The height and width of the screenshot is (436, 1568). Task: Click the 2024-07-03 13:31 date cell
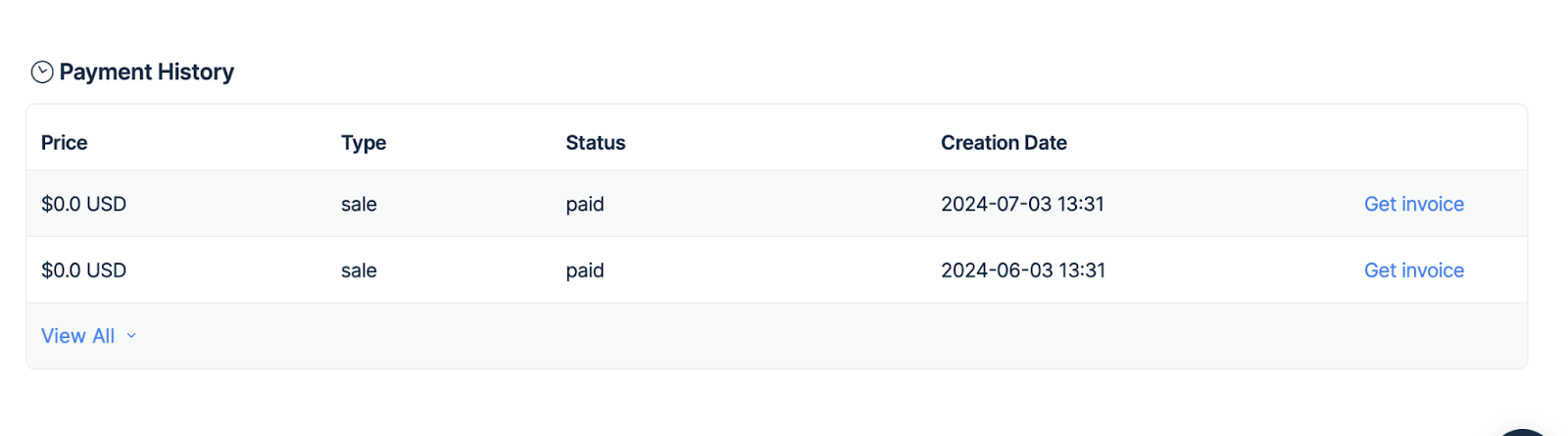click(1022, 204)
